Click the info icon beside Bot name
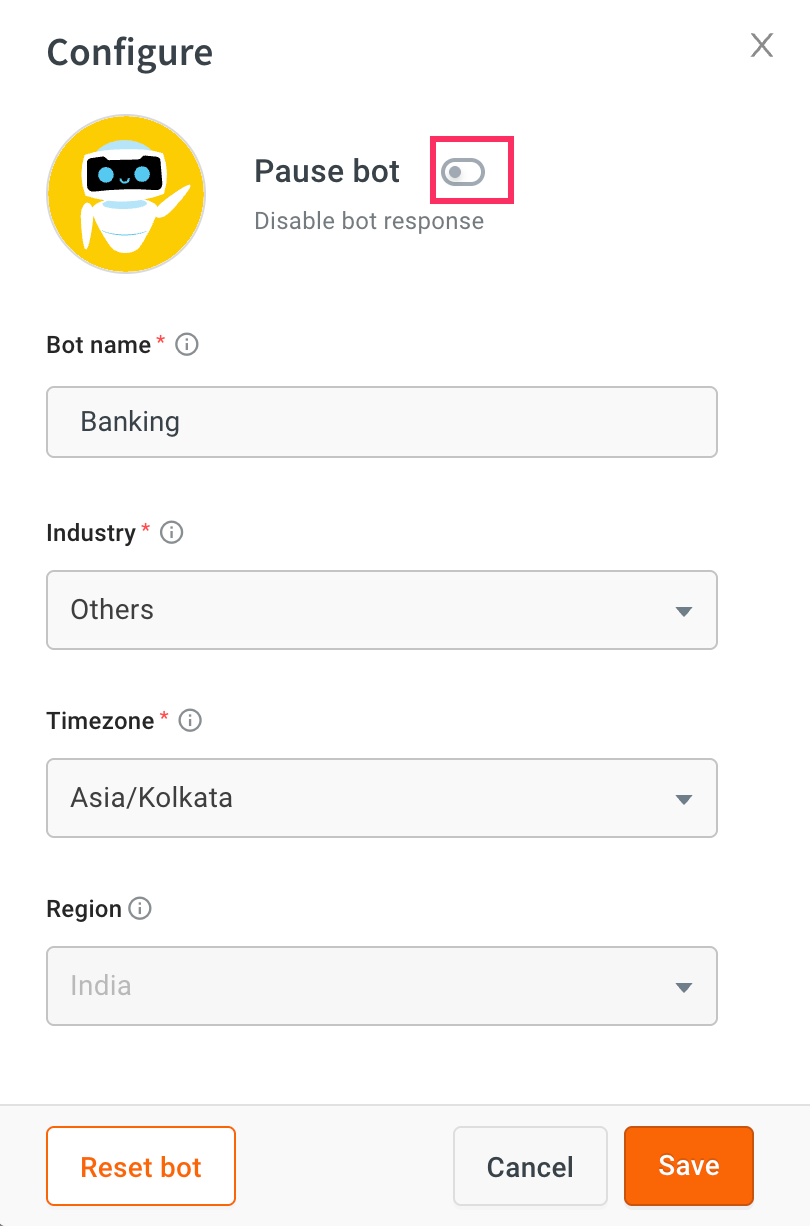This screenshot has height=1226, width=810. [187, 345]
